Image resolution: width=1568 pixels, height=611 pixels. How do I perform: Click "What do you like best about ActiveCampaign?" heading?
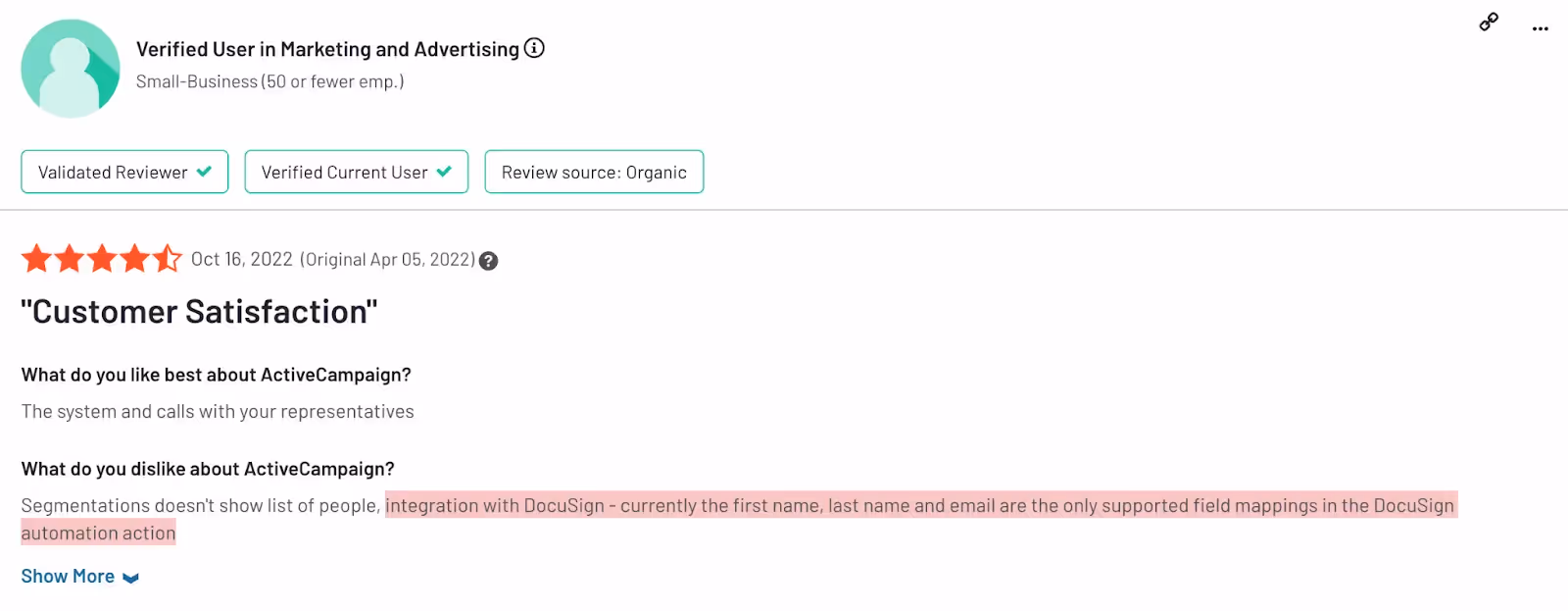tap(216, 375)
